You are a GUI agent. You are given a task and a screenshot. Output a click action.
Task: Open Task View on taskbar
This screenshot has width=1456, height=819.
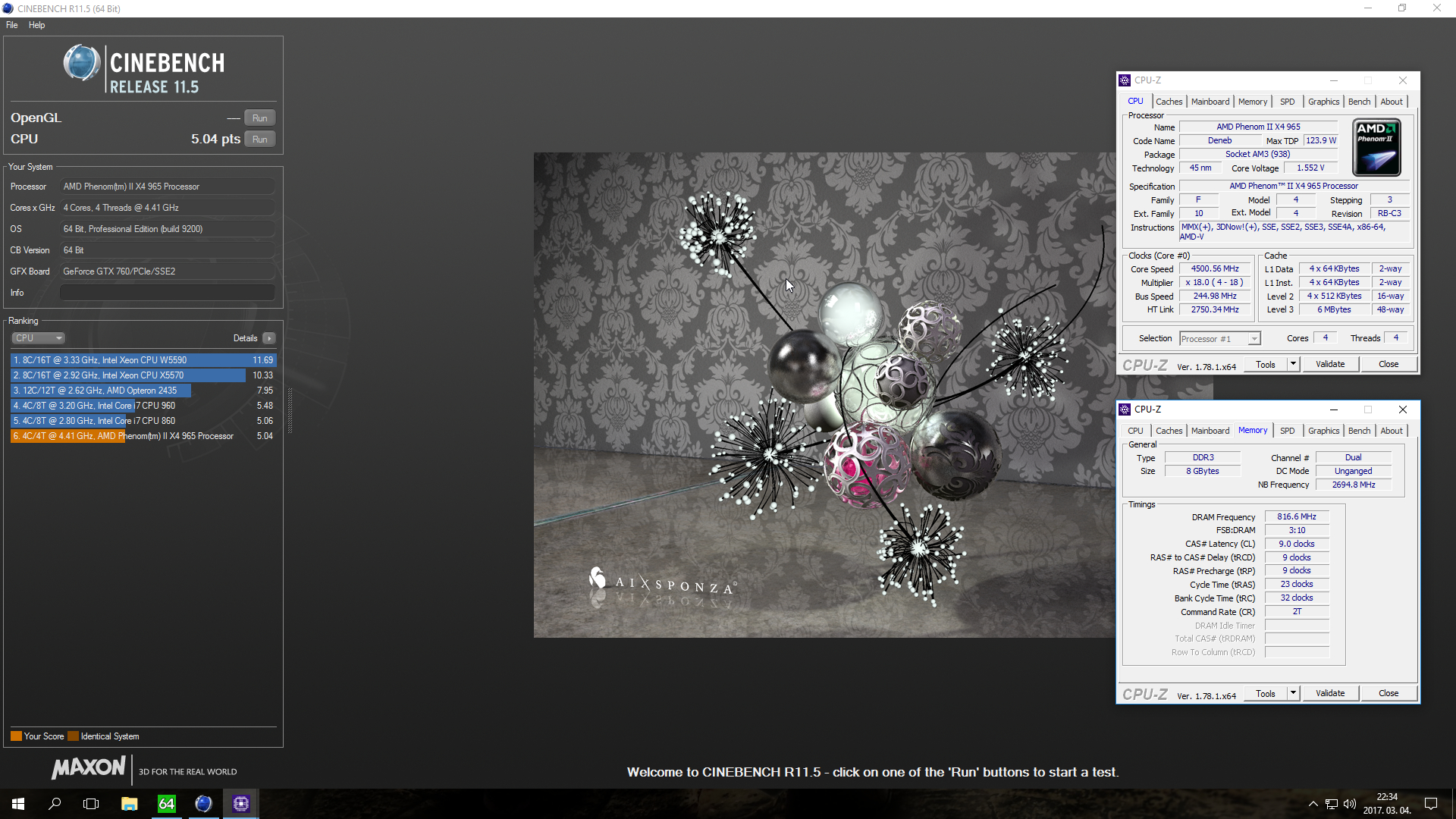(x=91, y=804)
